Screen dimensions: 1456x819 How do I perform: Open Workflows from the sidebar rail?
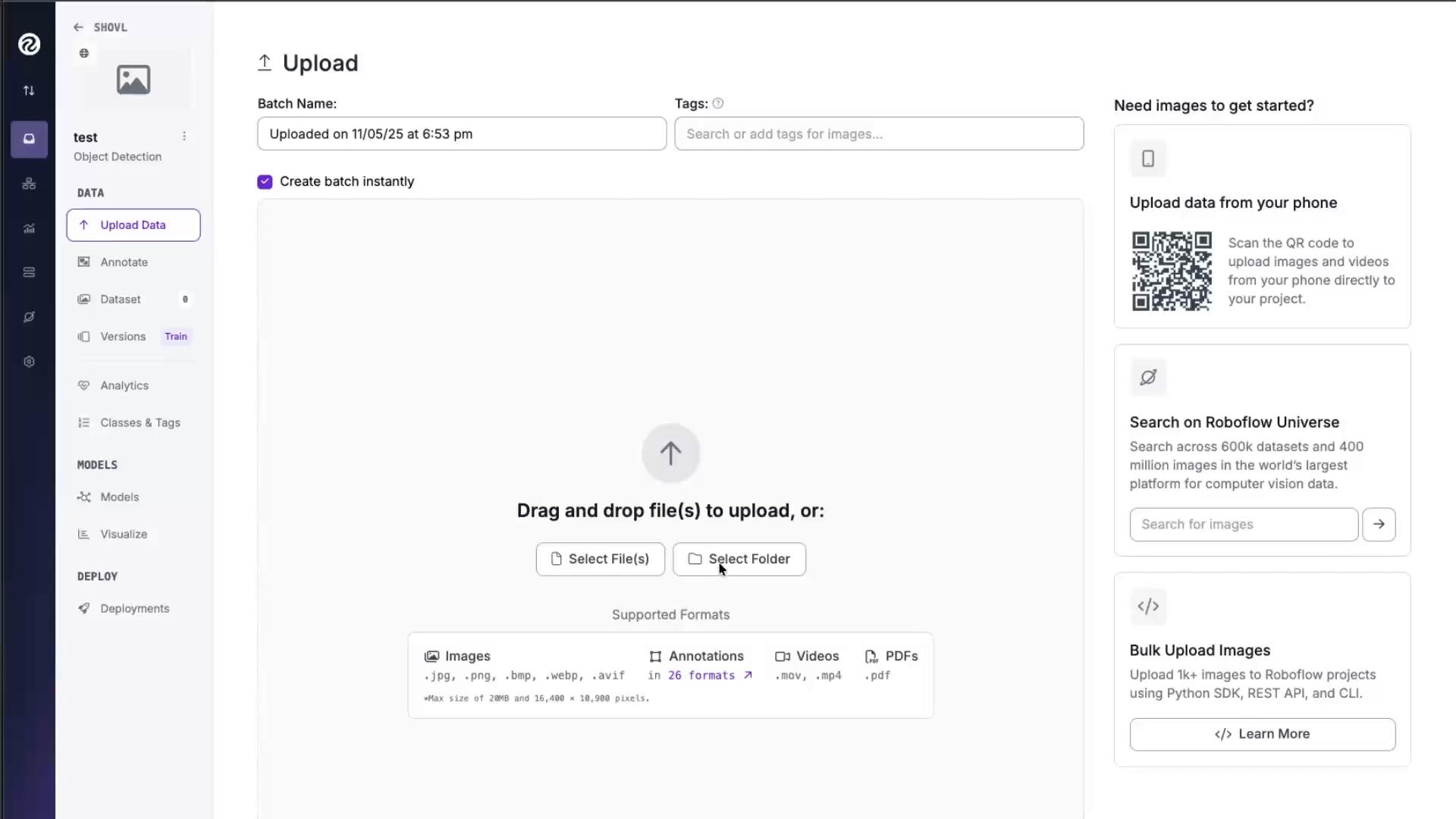(29, 183)
